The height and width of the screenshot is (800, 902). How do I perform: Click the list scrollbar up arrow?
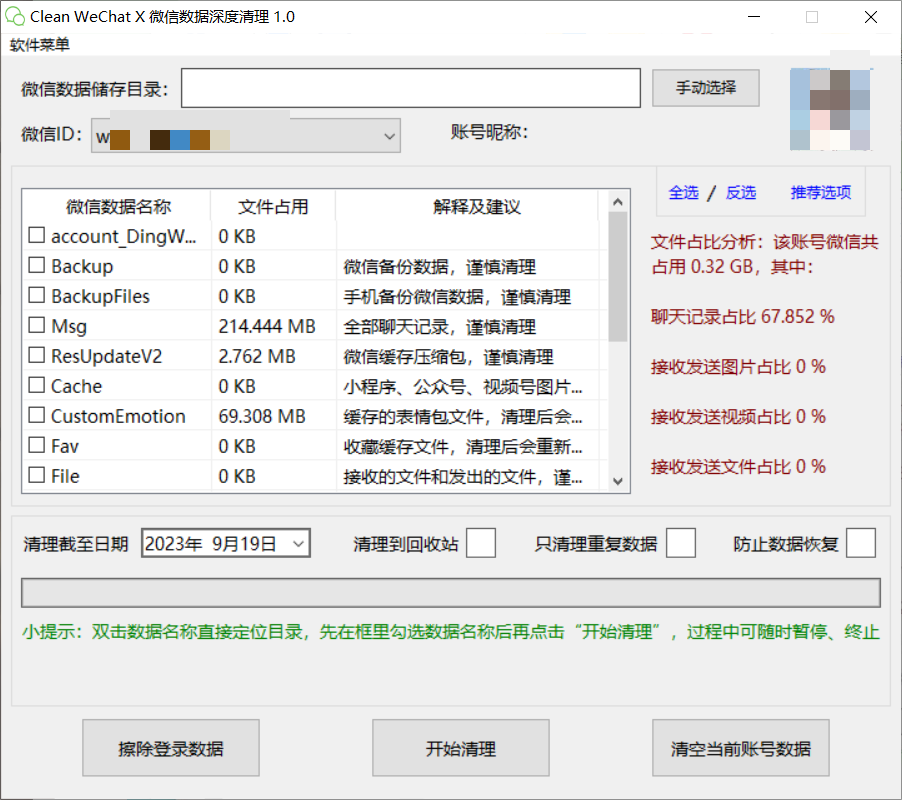(618, 202)
